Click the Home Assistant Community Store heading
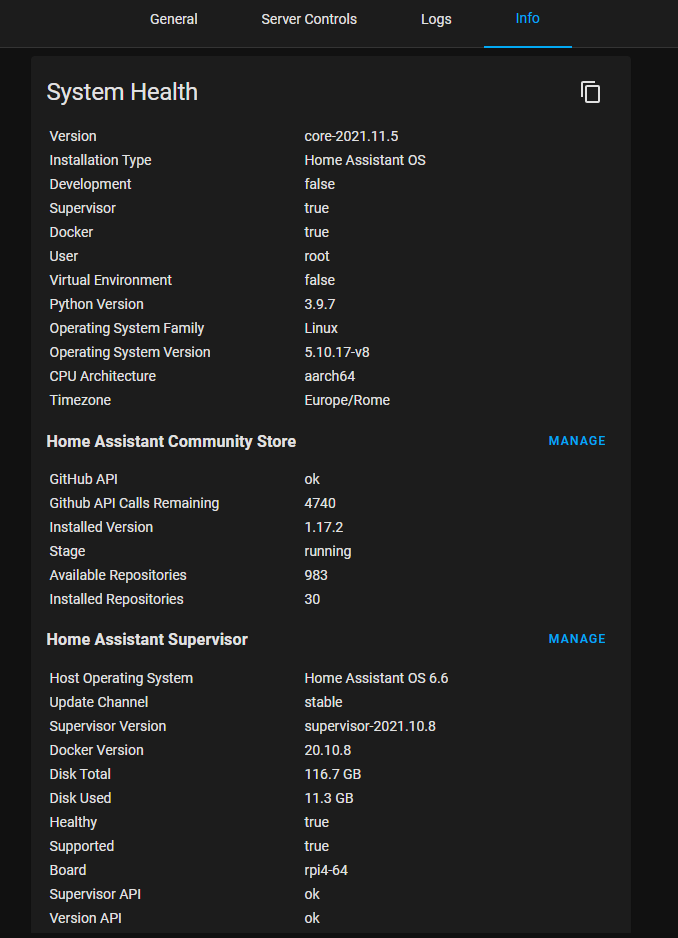Viewport: 678px width, 938px height. tap(171, 441)
